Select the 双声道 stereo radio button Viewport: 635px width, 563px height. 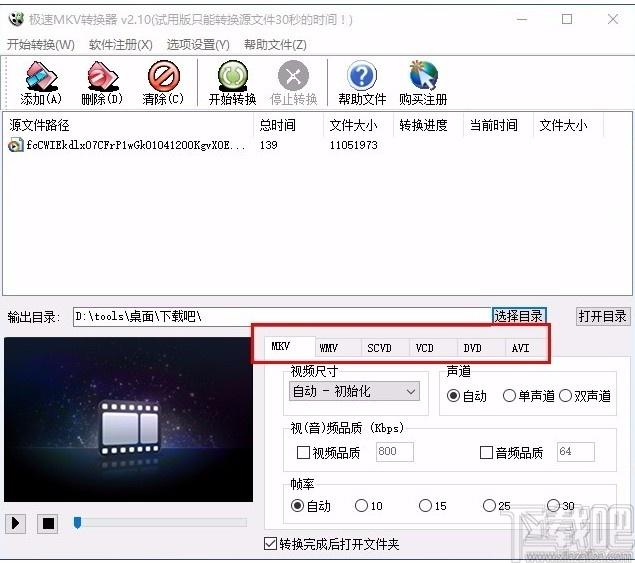point(565,395)
